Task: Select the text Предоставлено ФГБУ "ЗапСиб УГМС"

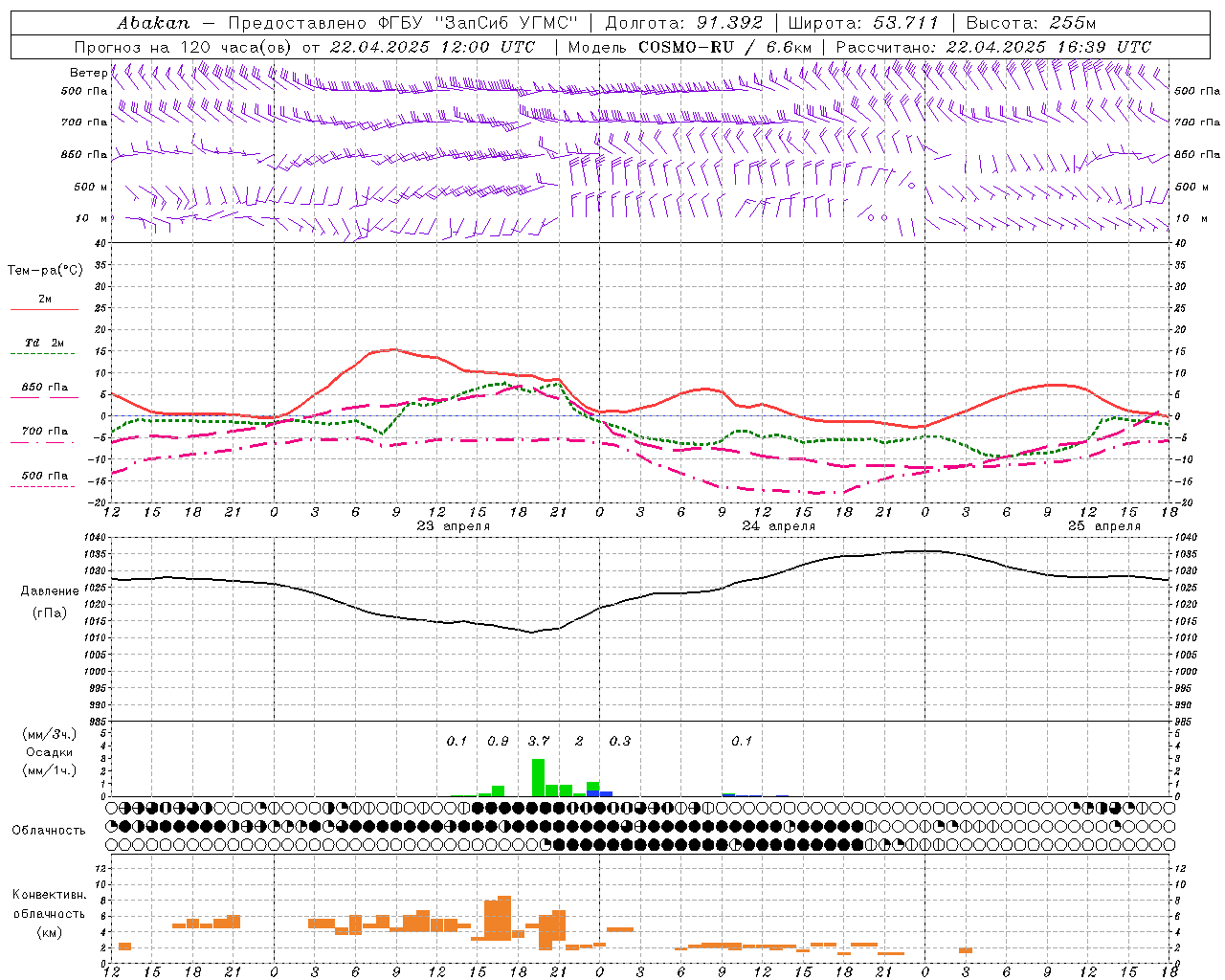Action: click(404, 23)
